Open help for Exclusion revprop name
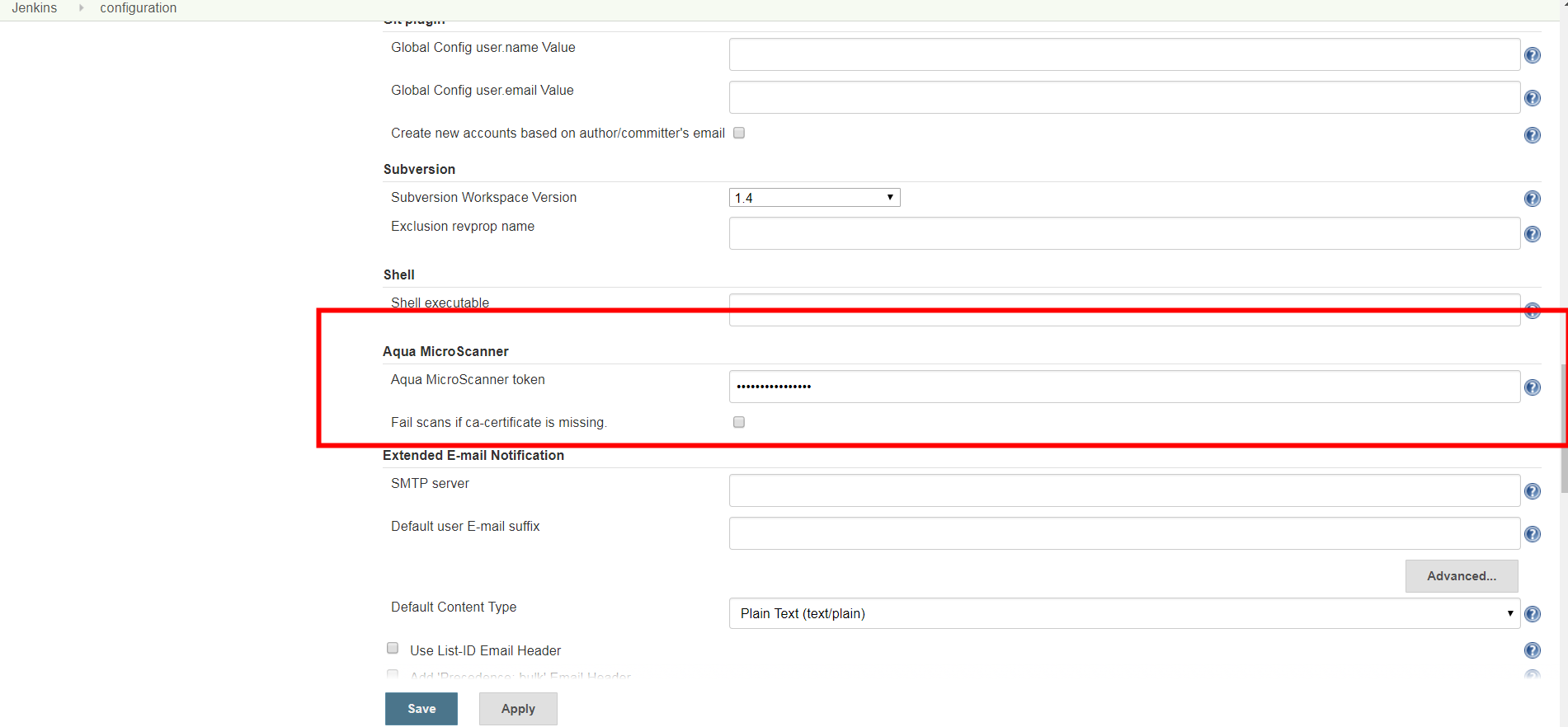Image resolution: width=1568 pixels, height=727 pixels. coord(1533,234)
